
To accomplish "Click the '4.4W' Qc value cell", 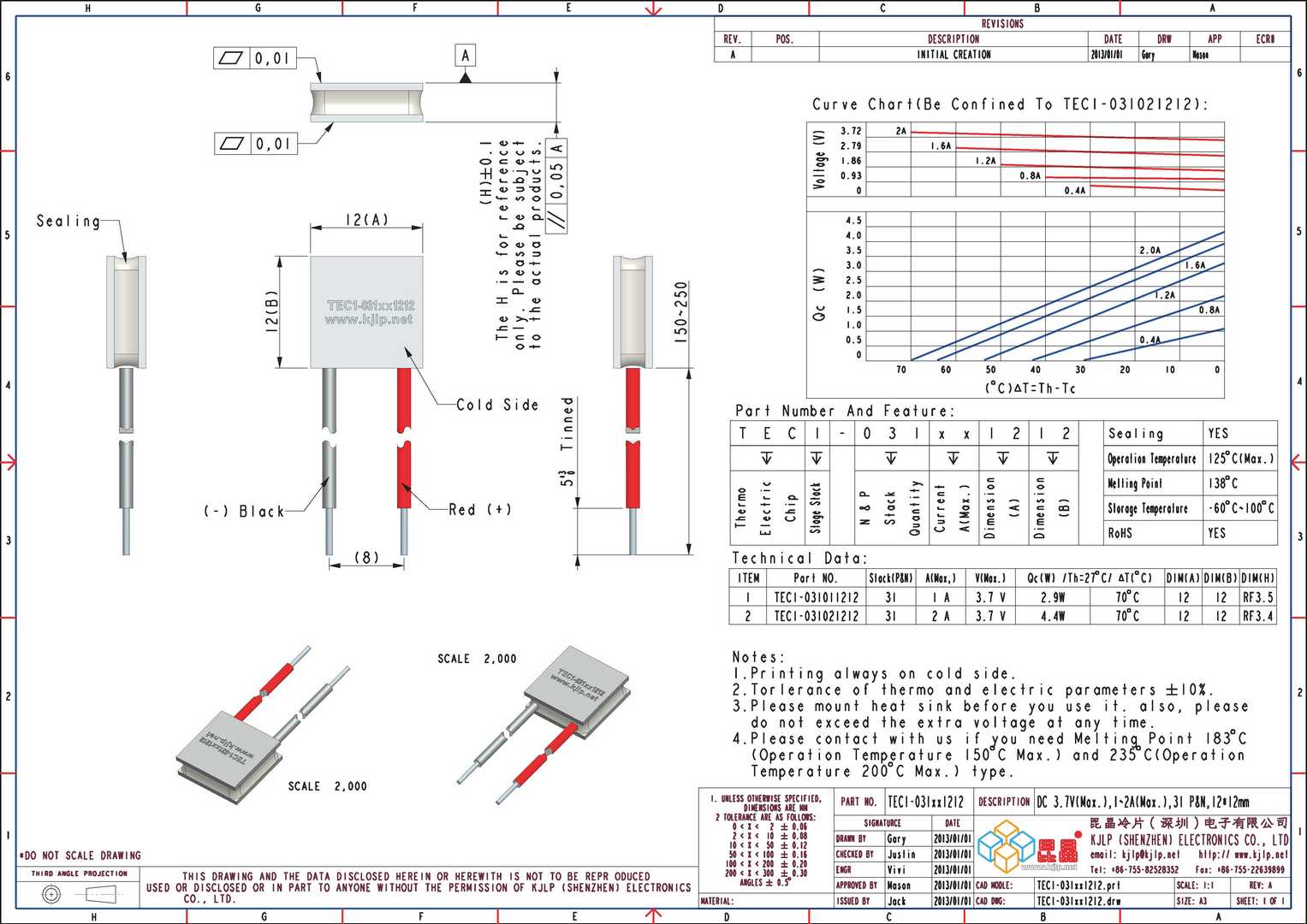I will pyautogui.click(x=1053, y=616).
